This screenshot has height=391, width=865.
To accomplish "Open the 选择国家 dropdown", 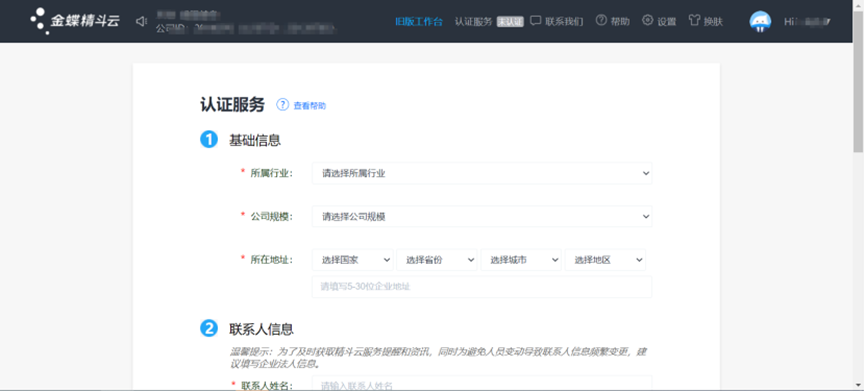I will [353, 260].
